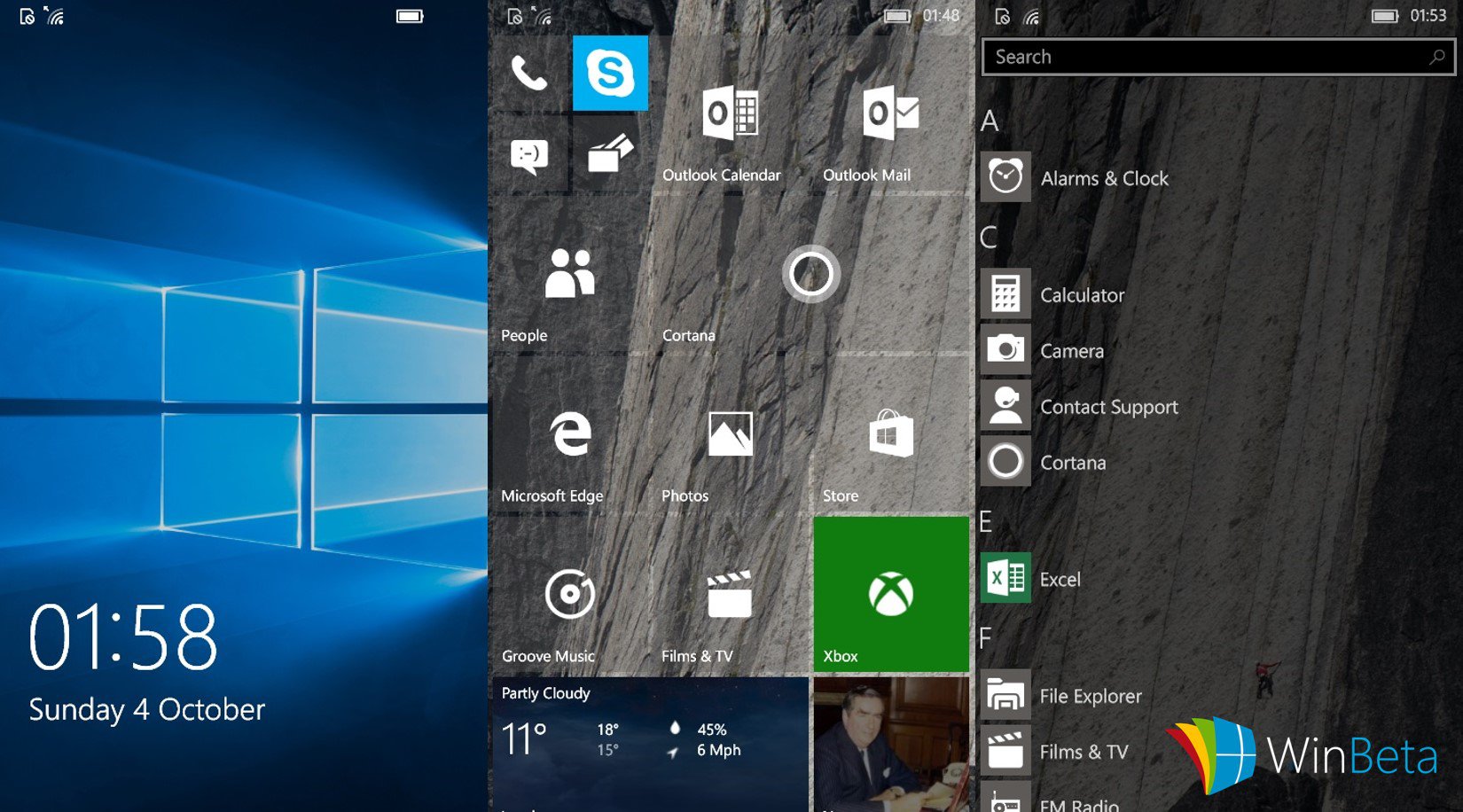Image resolution: width=1463 pixels, height=812 pixels.
Task: Tap the 01:53 clock in app list
Action: tap(1428, 16)
